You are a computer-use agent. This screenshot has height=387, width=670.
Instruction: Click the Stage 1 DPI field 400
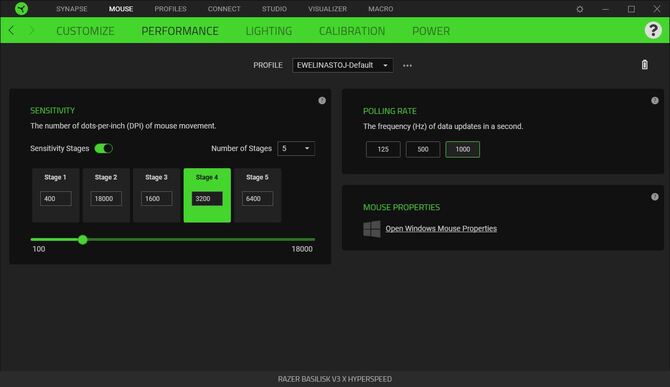tap(56, 199)
